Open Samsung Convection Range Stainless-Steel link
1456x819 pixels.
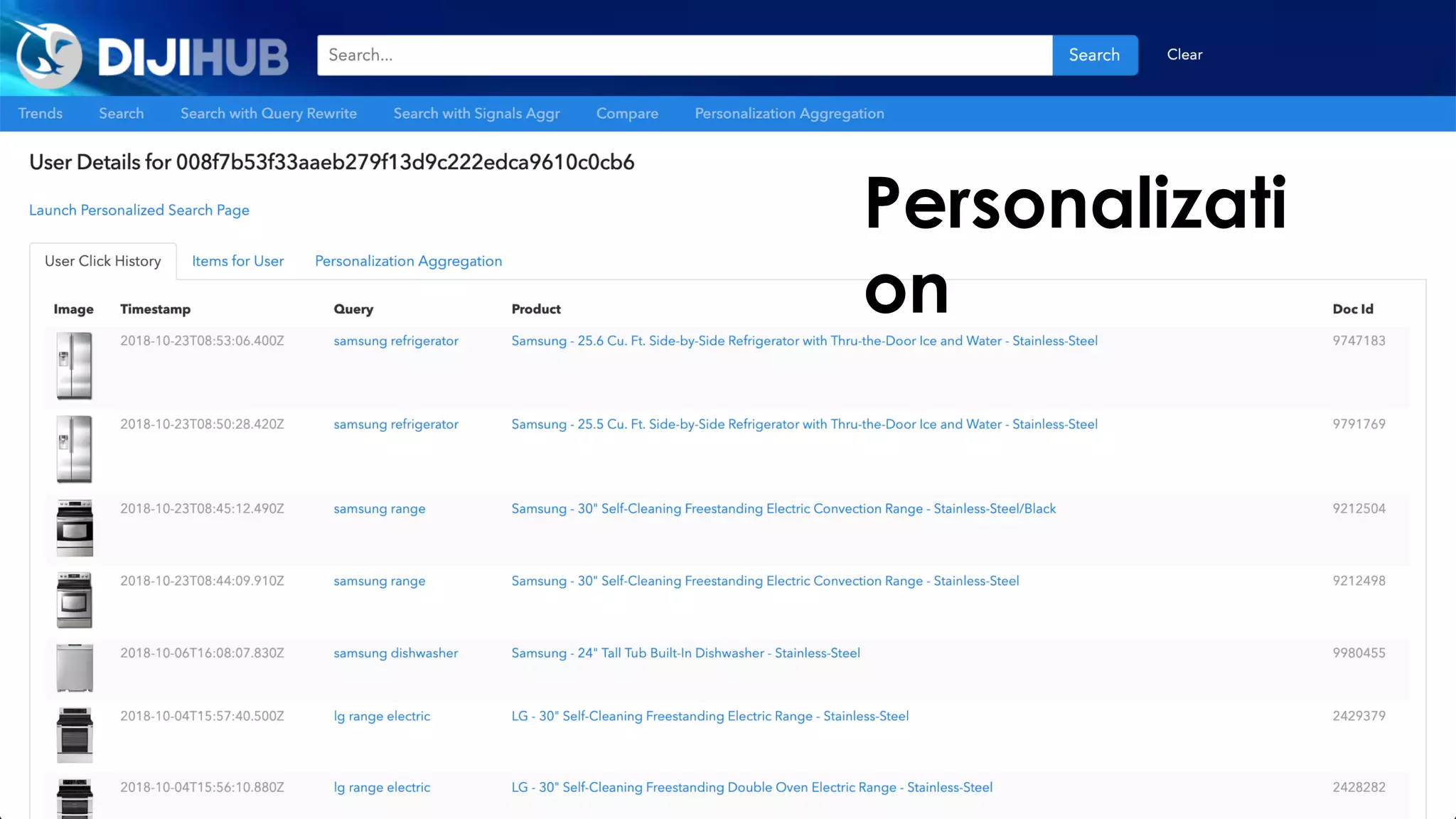[x=765, y=582]
